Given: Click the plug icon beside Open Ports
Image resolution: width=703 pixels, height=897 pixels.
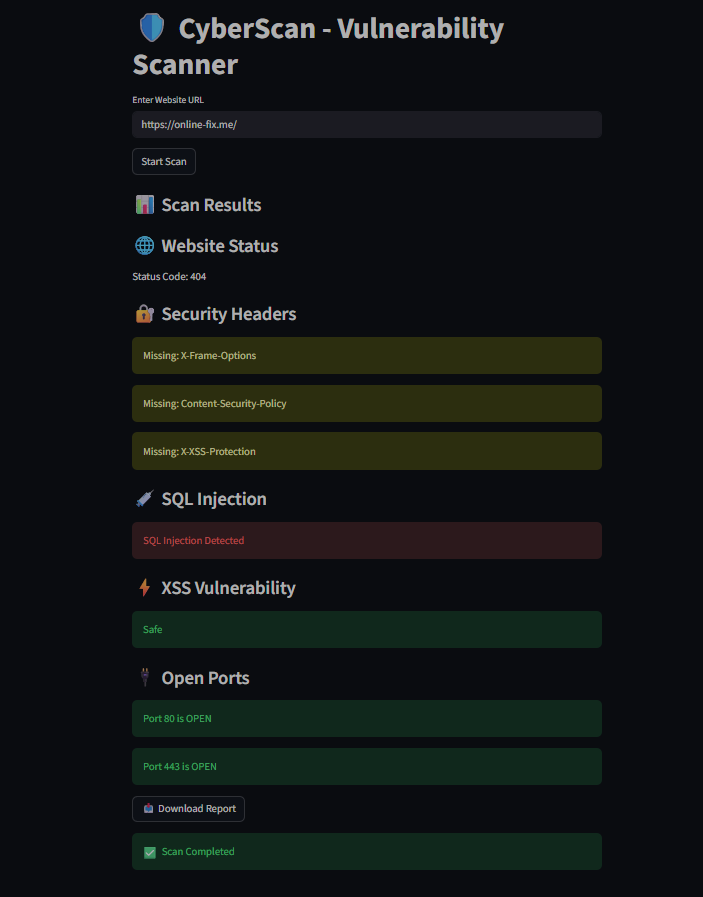Looking at the screenshot, I should [x=144, y=678].
